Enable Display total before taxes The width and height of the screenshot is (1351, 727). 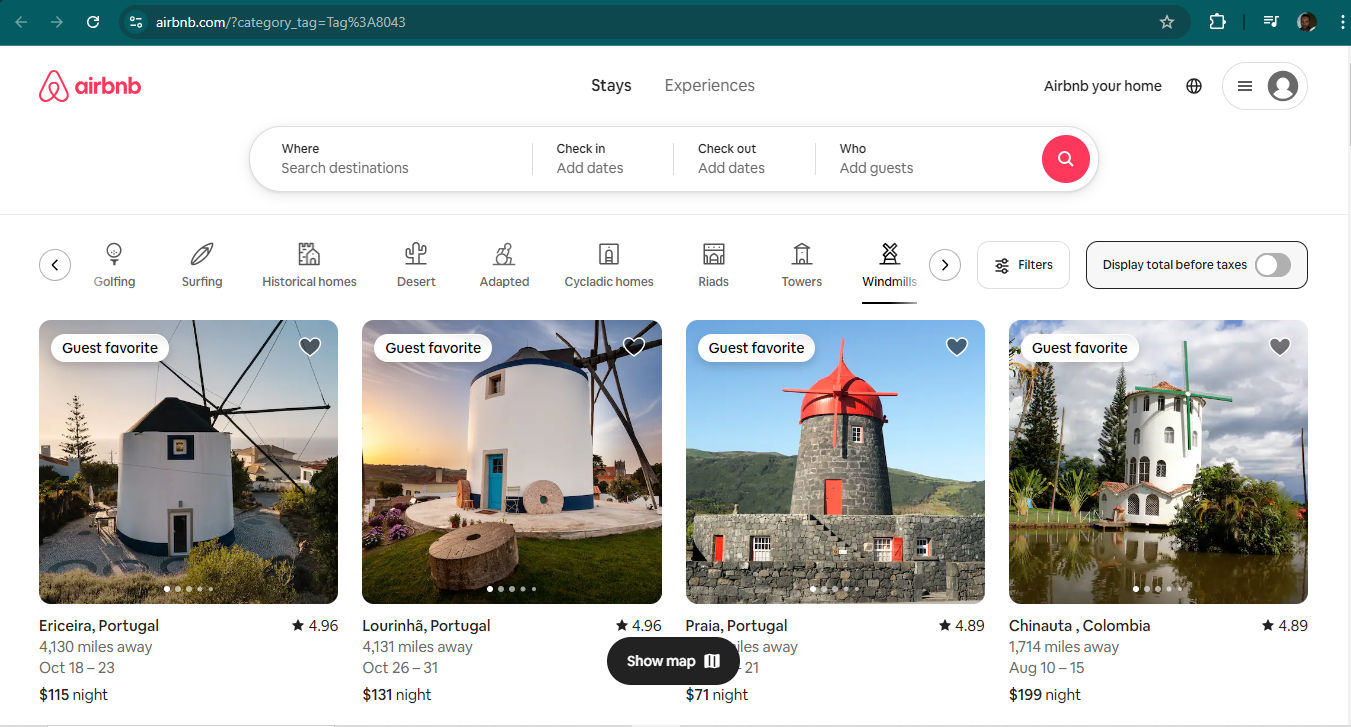pyautogui.click(x=1271, y=265)
